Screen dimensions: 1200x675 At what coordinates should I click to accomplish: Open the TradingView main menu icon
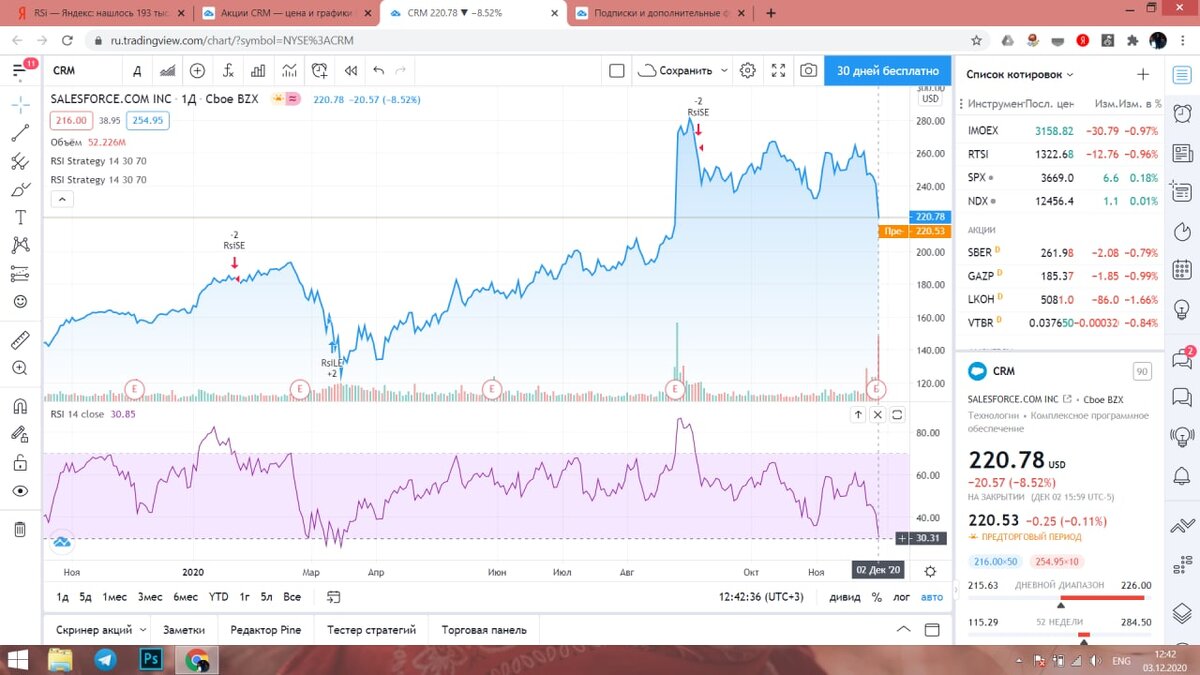[x=20, y=70]
